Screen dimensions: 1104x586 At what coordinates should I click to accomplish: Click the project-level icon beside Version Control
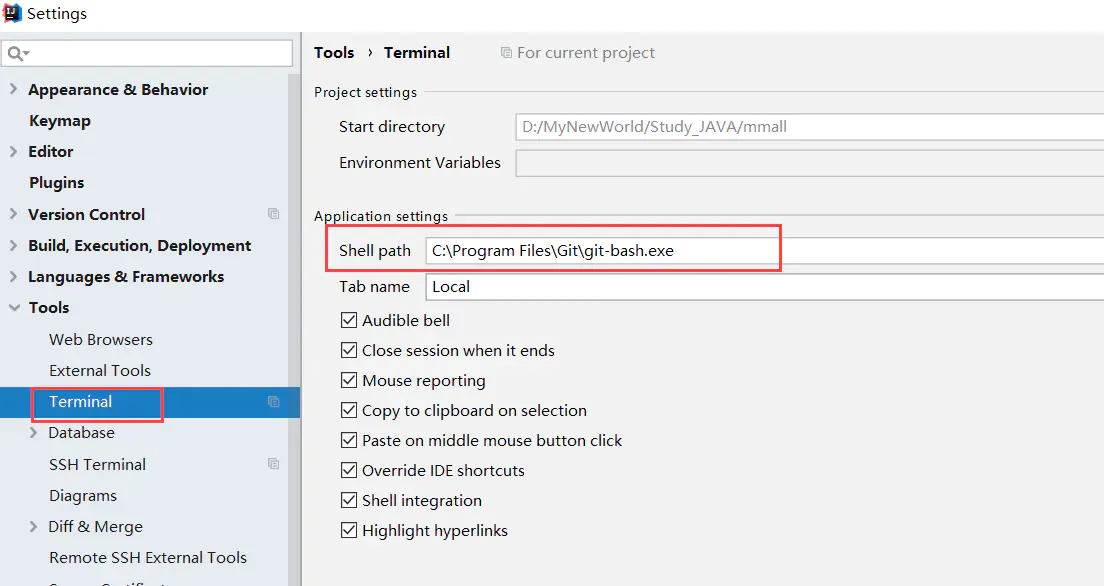point(273,214)
